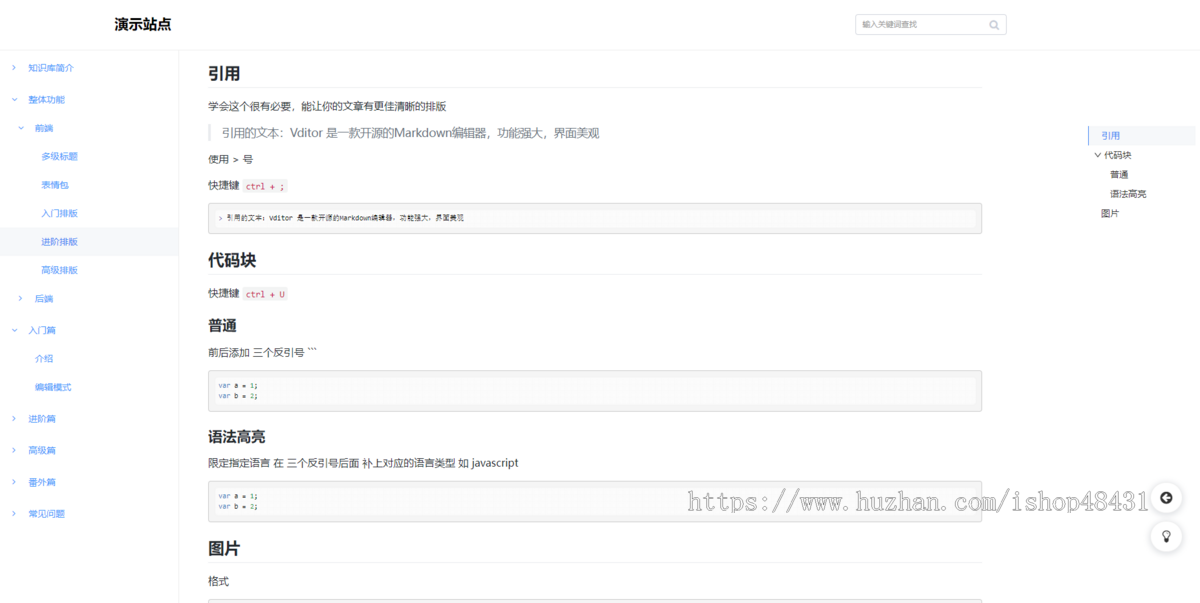The image size is (1200, 603).
Task: Click the 格式 text under 图片
Action: click(x=219, y=581)
